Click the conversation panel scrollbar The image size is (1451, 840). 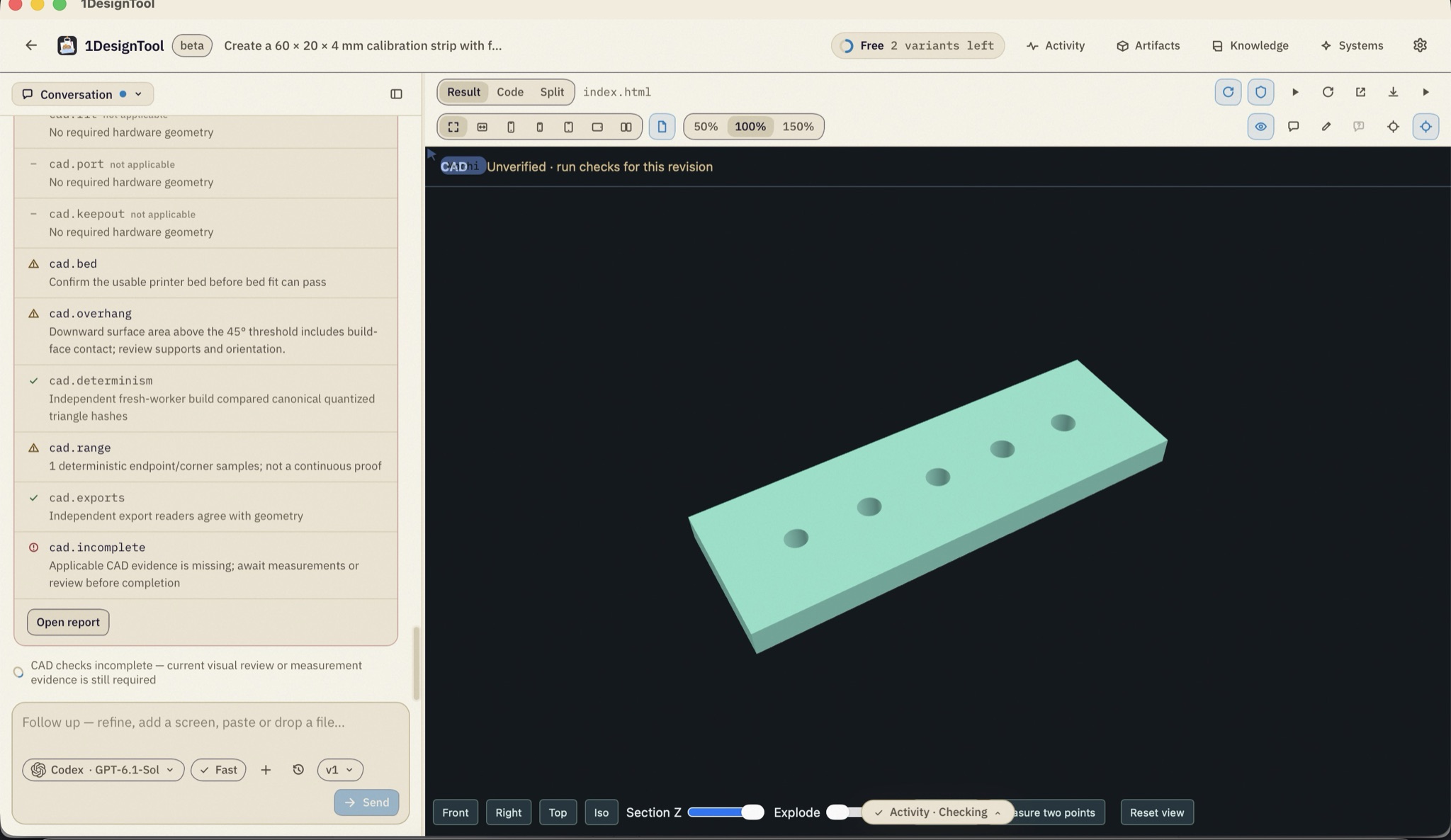(x=416, y=663)
